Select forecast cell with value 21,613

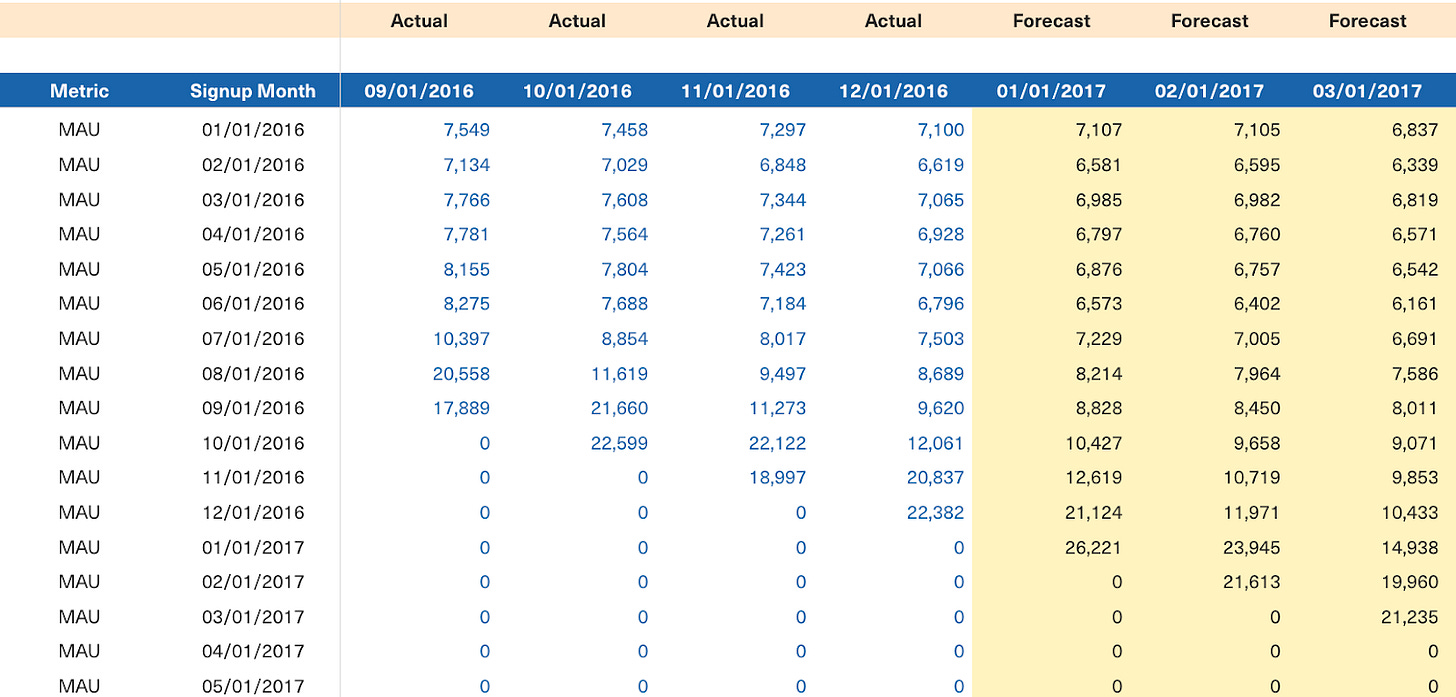pos(1252,582)
